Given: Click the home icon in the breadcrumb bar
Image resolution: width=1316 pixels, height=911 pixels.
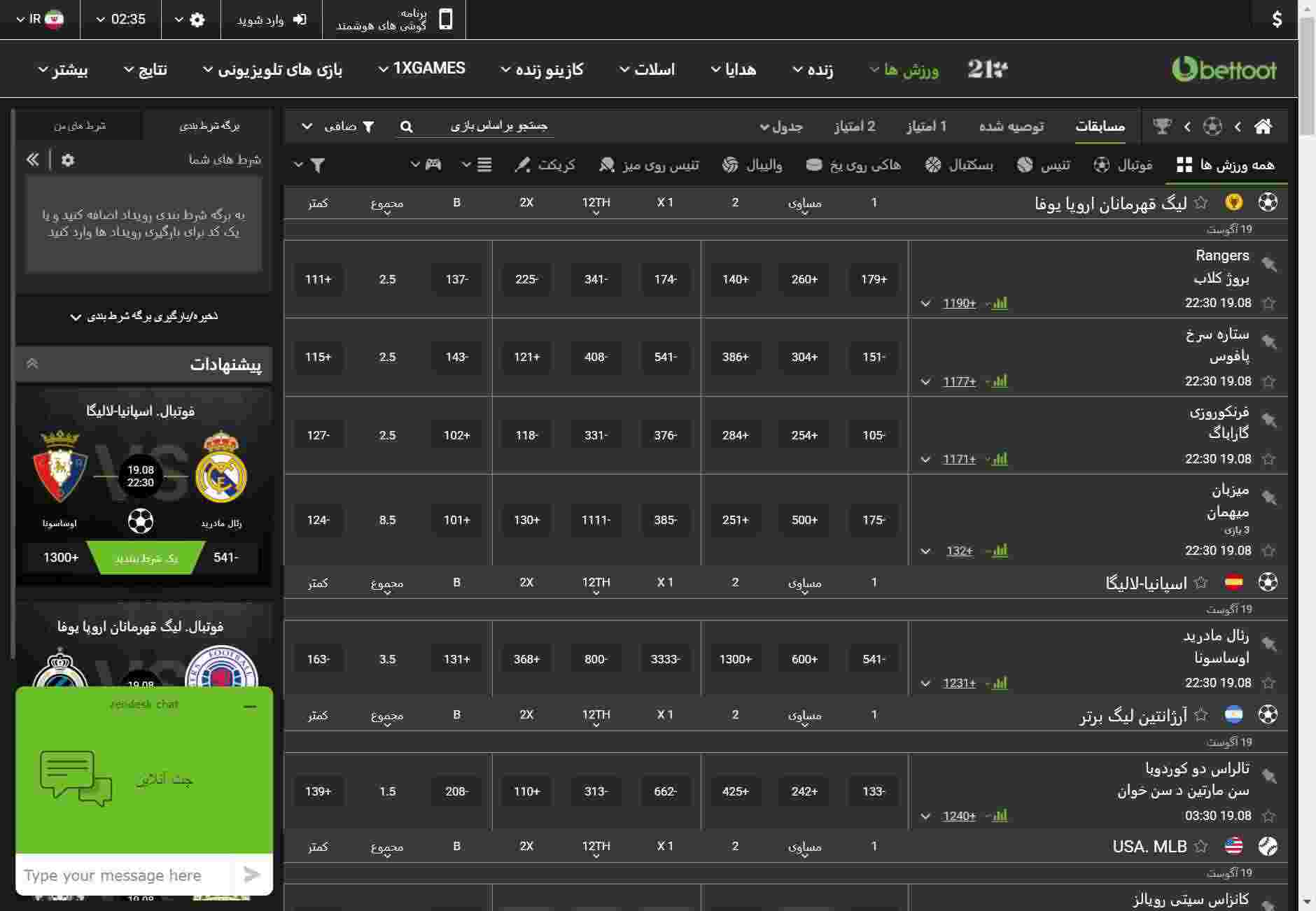Looking at the screenshot, I should pyautogui.click(x=1263, y=127).
